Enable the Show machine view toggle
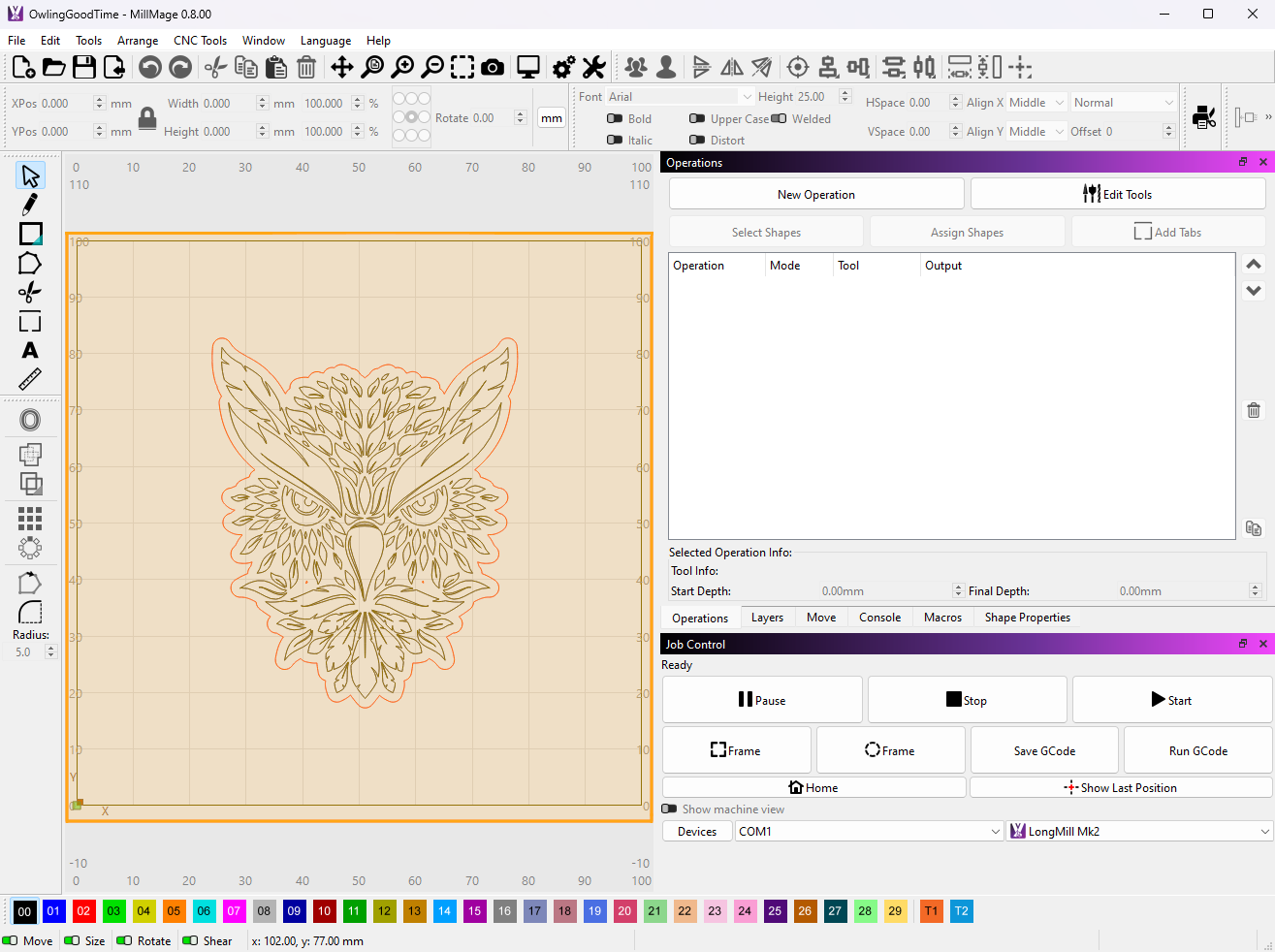This screenshot has width=1275, height=952. click(x=670, y=809)
